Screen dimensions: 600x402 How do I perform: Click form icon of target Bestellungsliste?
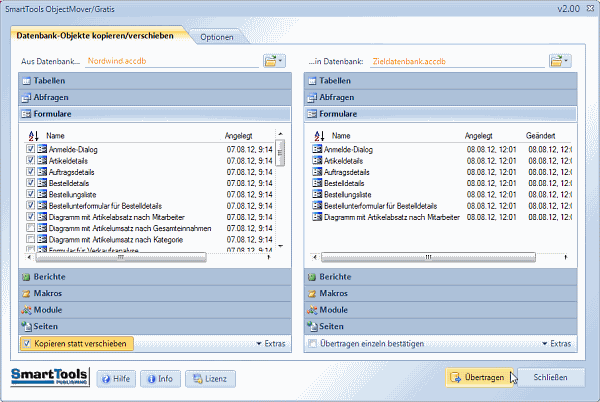click(317, 194)
